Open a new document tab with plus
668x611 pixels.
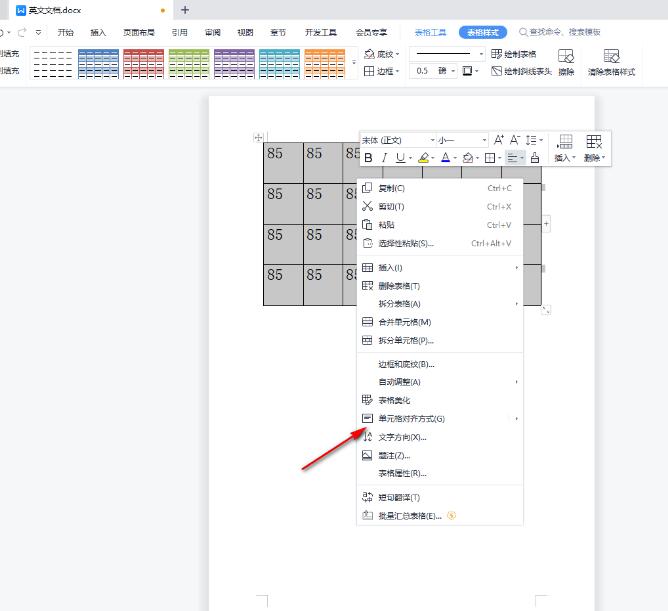tap(185, 10)
